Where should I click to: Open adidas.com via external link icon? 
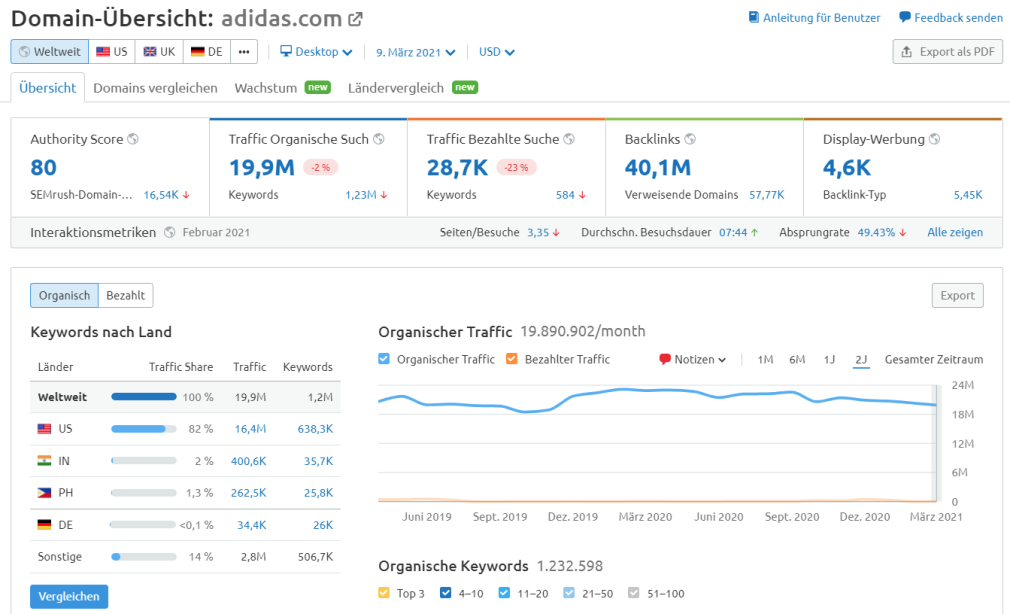click(356, 19)
